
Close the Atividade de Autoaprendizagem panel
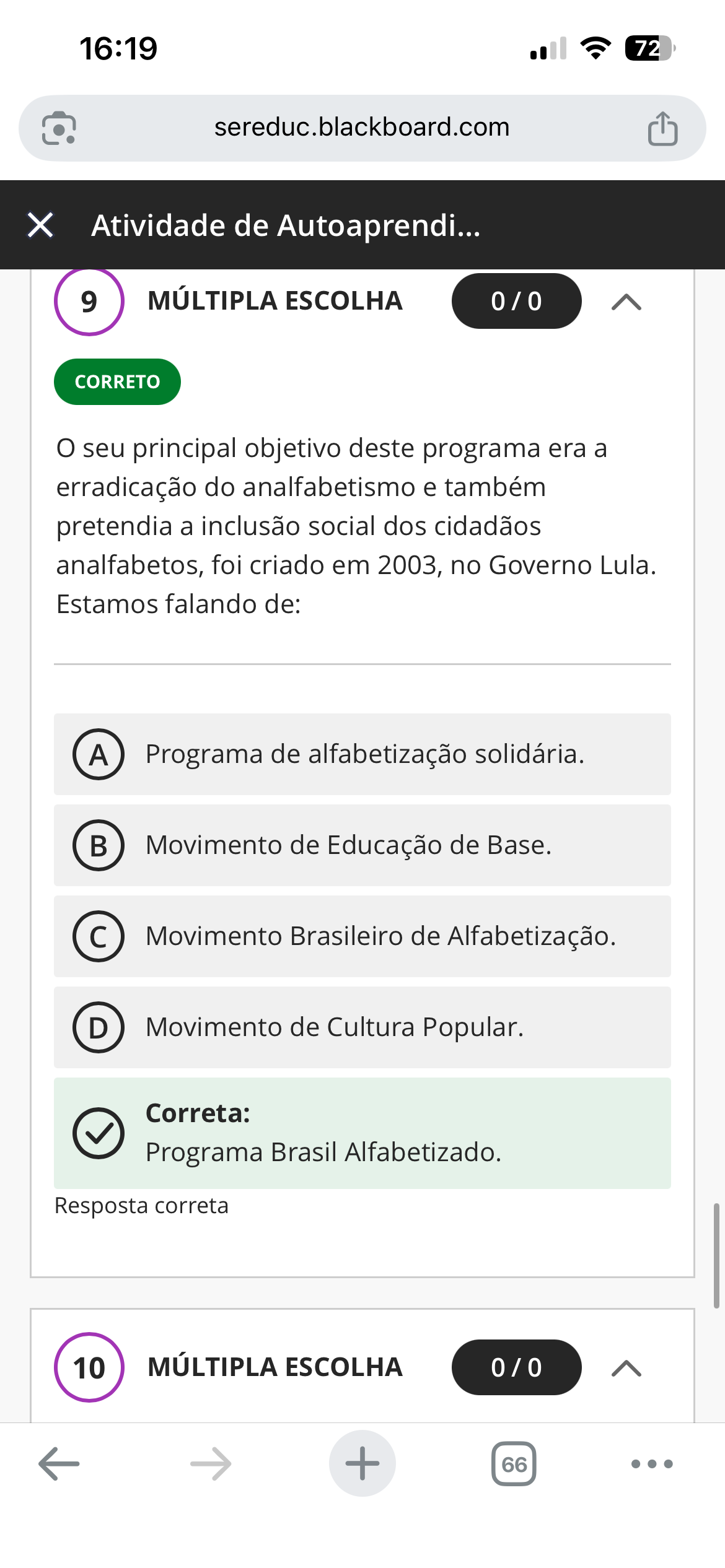(x=41, y=225)
